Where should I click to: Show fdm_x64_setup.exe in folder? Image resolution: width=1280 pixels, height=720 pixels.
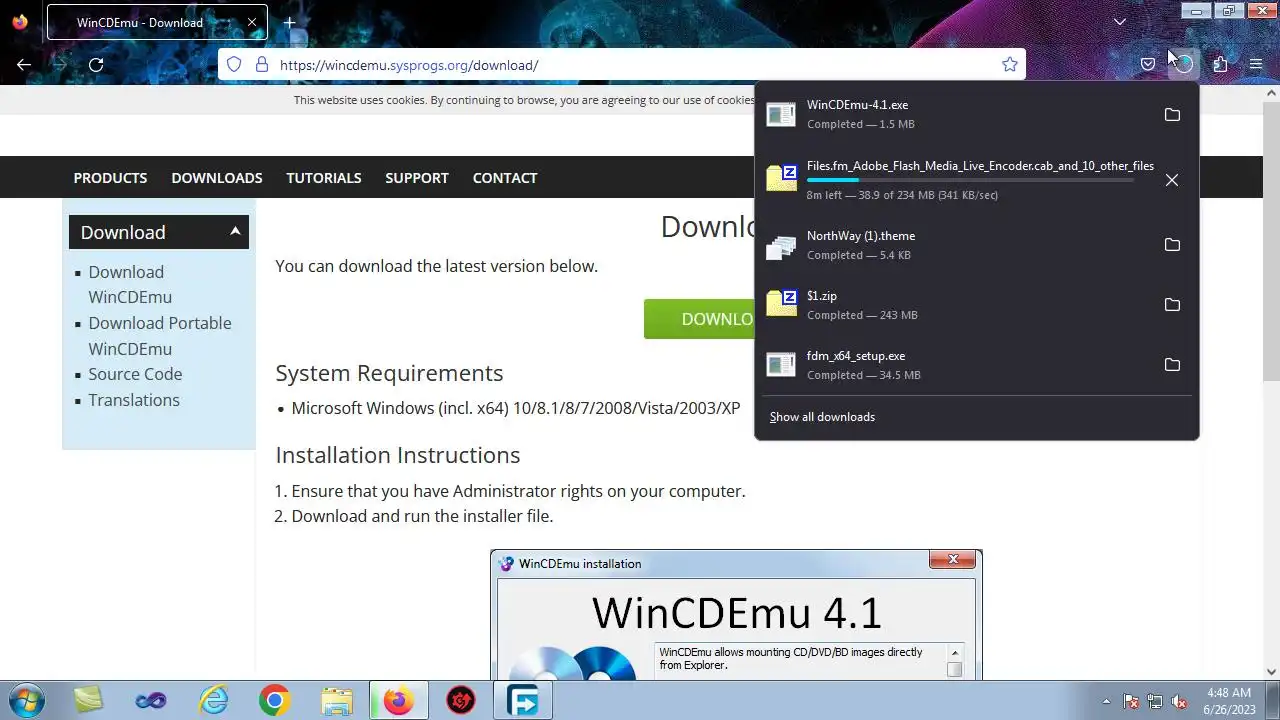[x=1172, y=365]
